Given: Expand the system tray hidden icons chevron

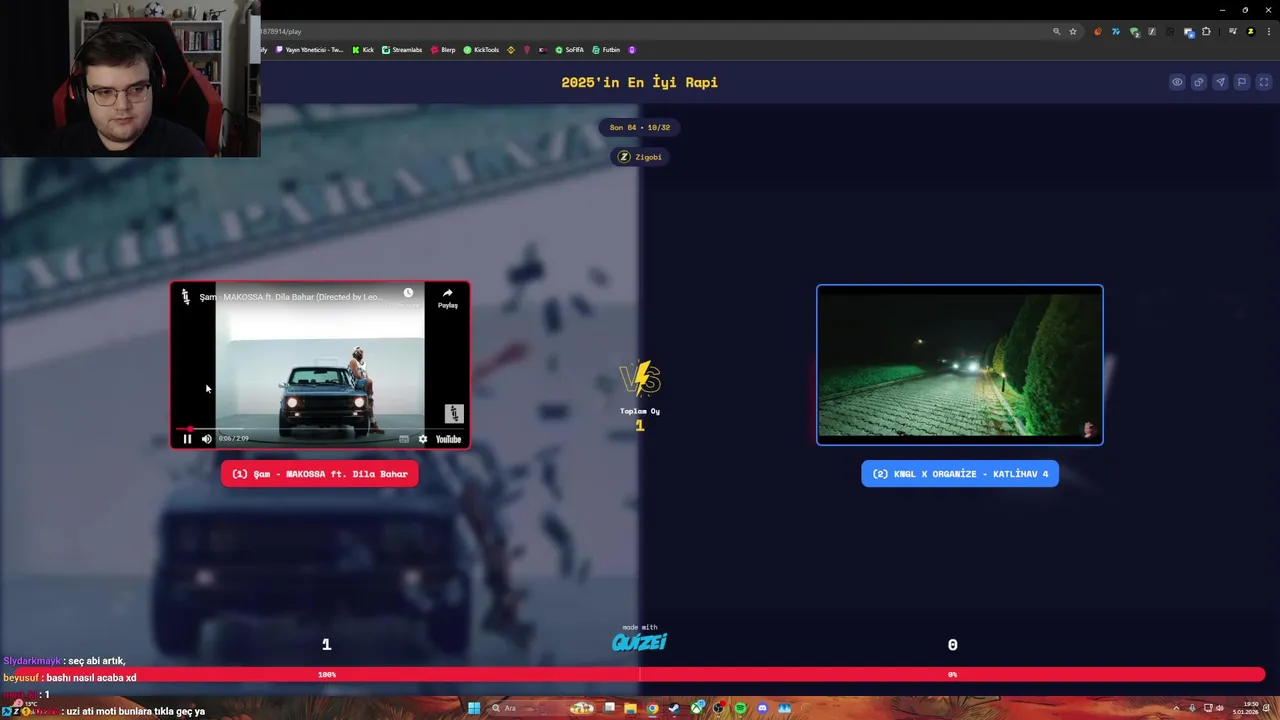Looking at the screenshot, I should click(1176, 708).
